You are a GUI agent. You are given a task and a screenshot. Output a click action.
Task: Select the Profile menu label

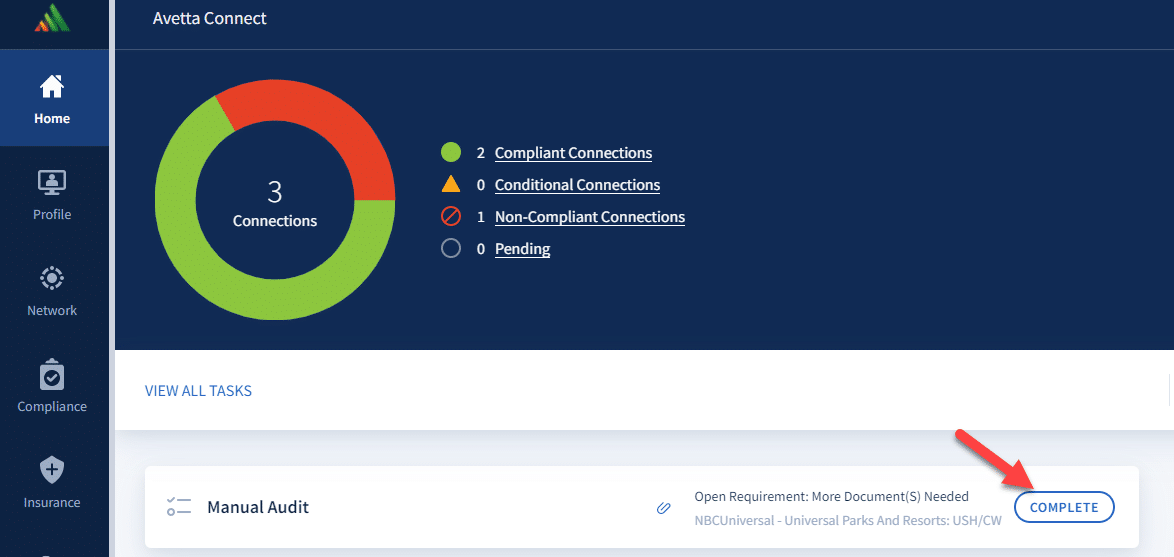[52, 214]
